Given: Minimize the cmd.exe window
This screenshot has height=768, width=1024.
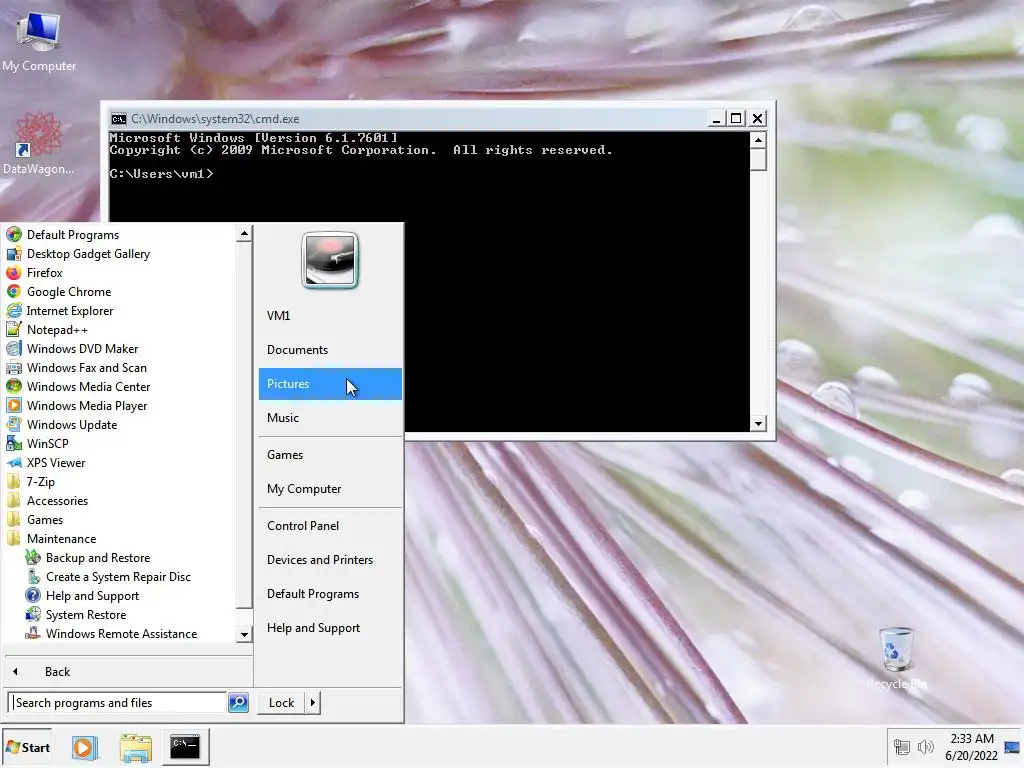Looking at the screenshot, I should (x=716, y=118).
